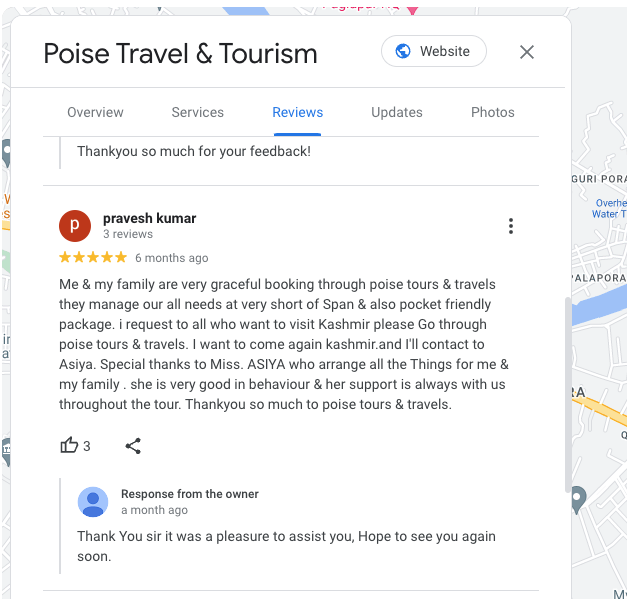Visit the business Website
Viewport: 627px width, 599px height.
(x=434, y=51)
